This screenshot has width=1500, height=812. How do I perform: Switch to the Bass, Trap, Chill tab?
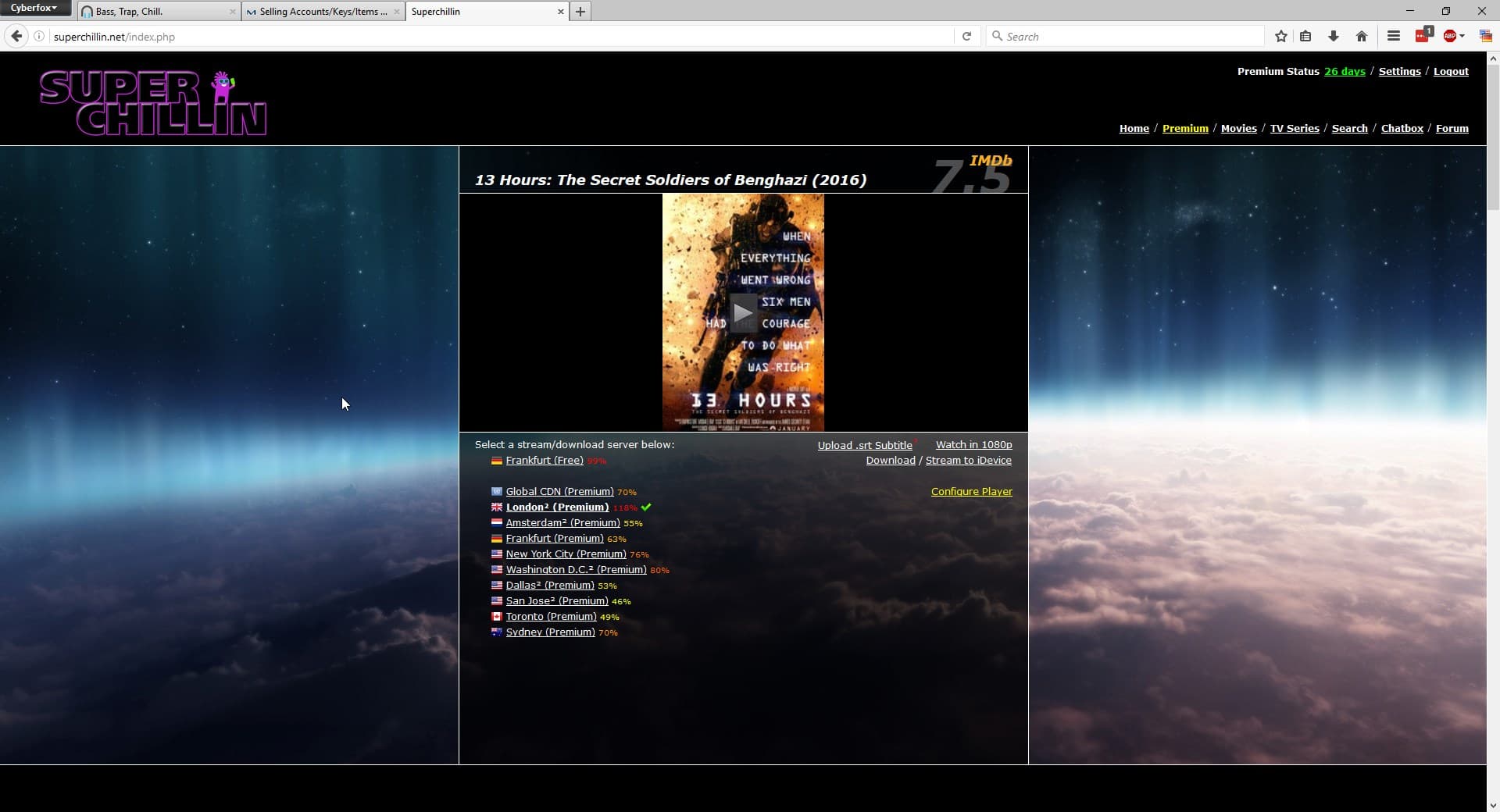(159, 11)
